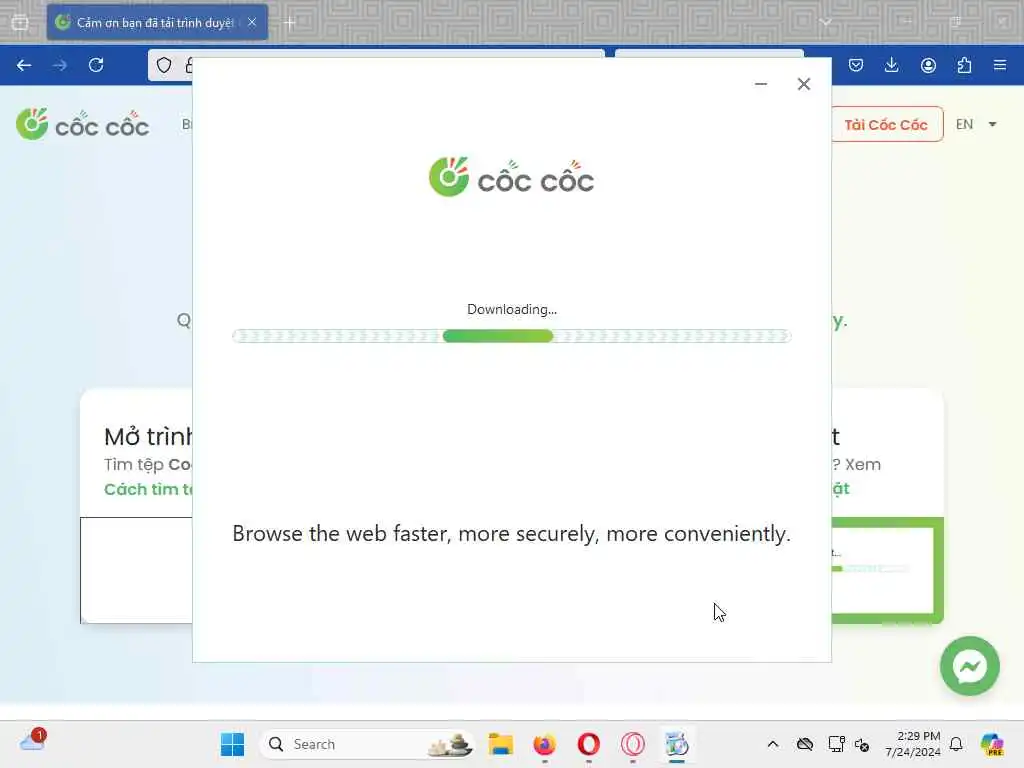The width and height of the screenshot is (1024, 768).
Task: Open the installer app in the taskbar
Action: (677, 744)
